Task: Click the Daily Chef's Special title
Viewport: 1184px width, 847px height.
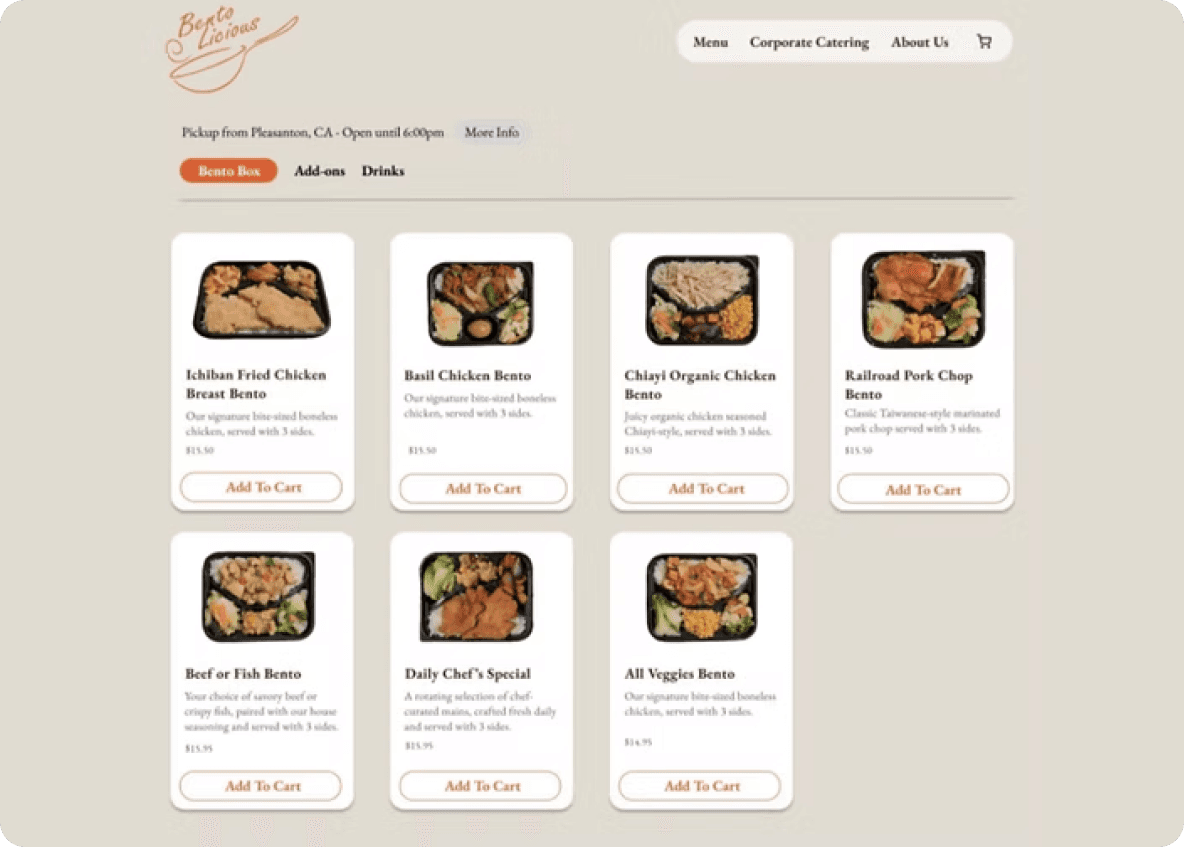Action: tap(467, 673)
